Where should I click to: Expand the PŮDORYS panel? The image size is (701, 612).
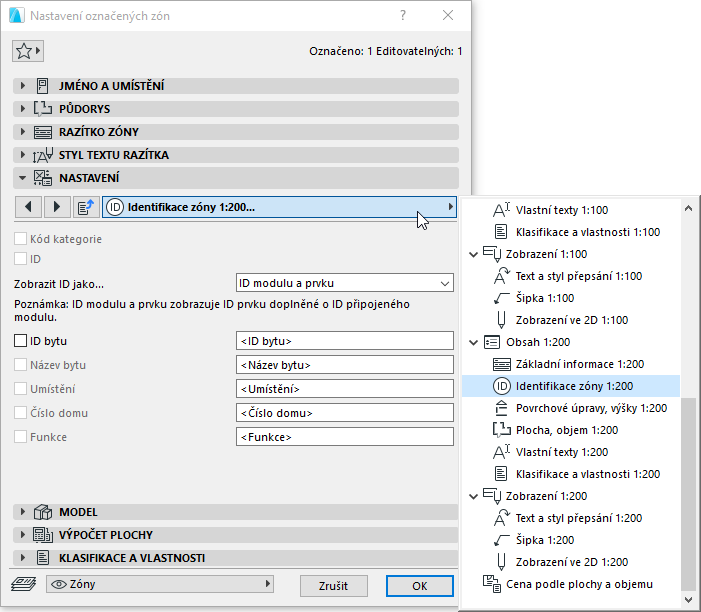coord(22,109)
